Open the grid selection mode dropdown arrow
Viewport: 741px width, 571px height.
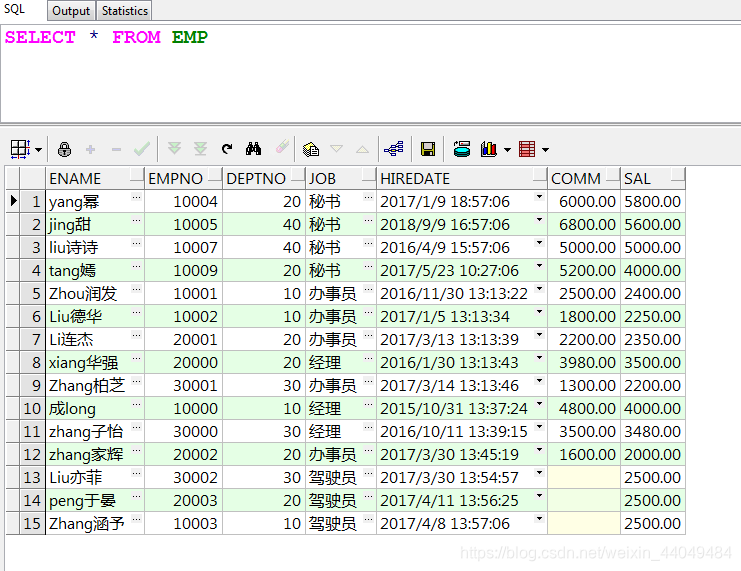coord(38,150)
